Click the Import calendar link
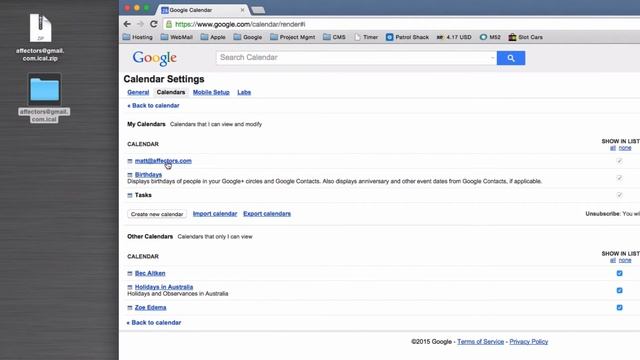This screenshot has width=640, height=360. 215,214
